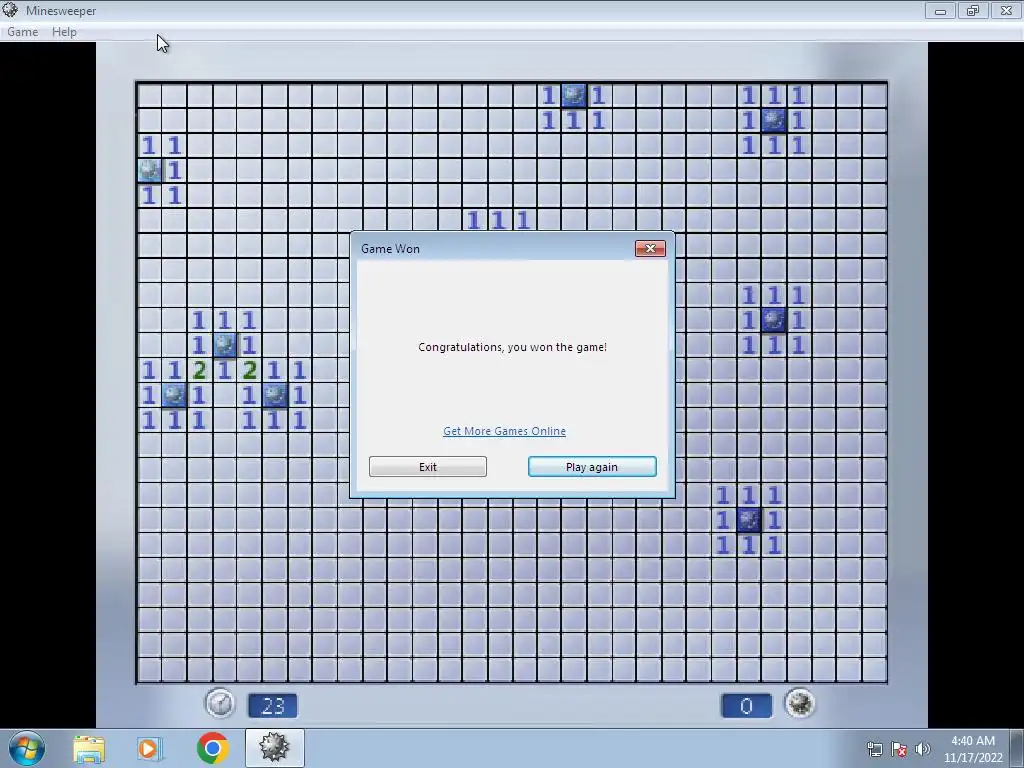Open Google Chrome from the taskbar
This screenshot has height=768, width=1024.
point(212,748)
